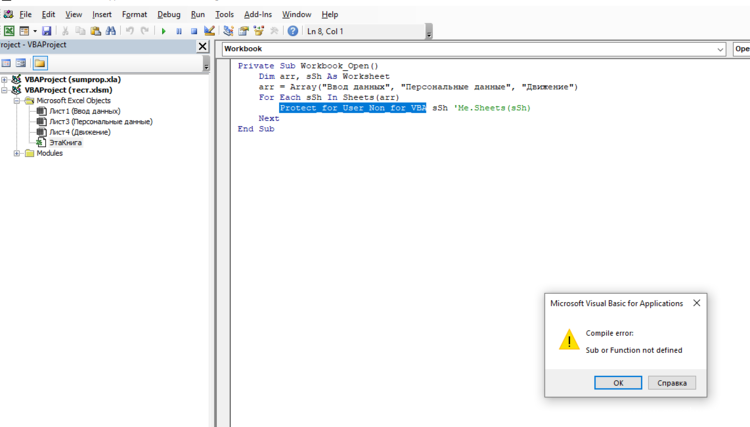Image resolution: width=750 pixels, height=427 pixels.
Task: Collapse Microsoft Excel Objects folder
Action: pos(17,100)
